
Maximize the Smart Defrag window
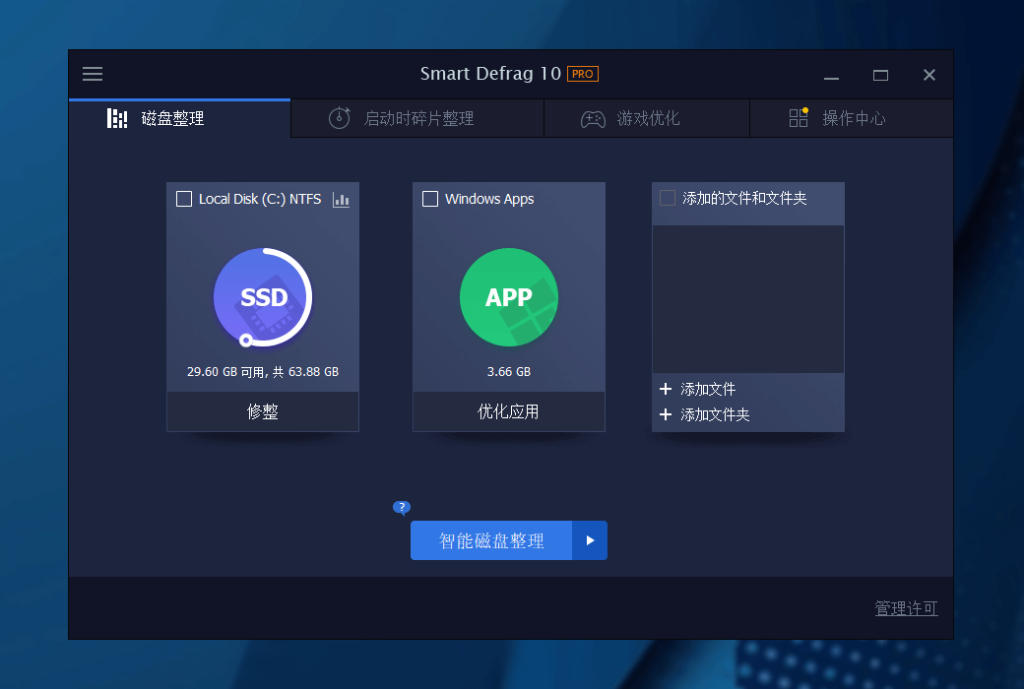(x=880, y=75)
